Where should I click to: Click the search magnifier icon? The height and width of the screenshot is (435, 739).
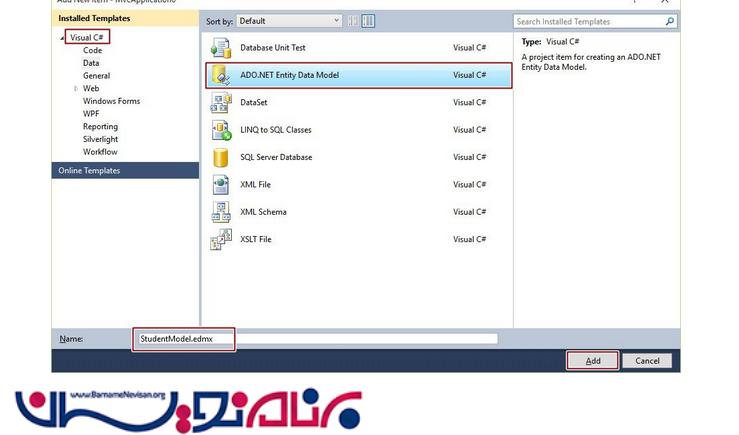(x=669, y=21)
